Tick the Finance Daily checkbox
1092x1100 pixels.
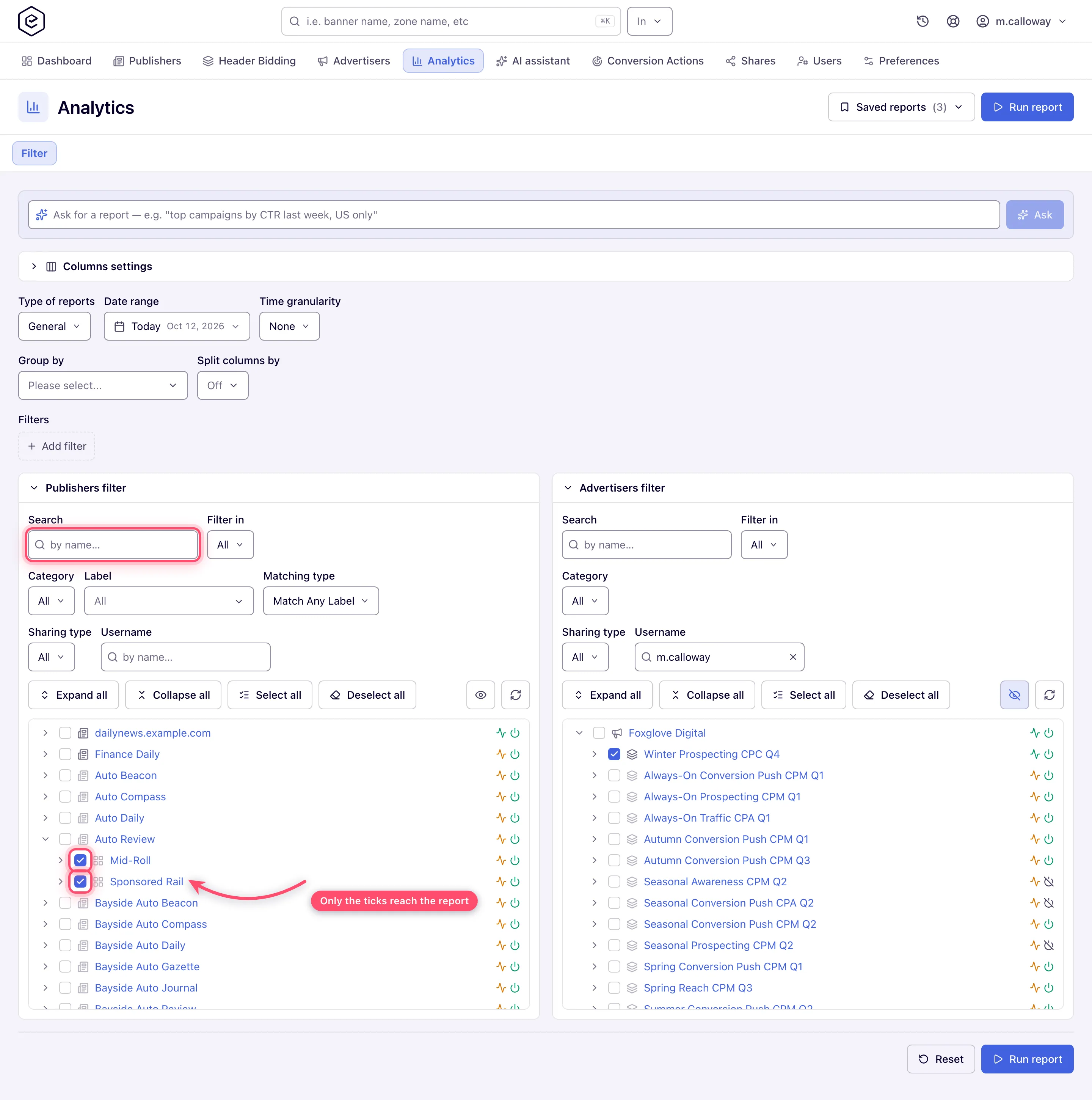[x=66, y=754]
